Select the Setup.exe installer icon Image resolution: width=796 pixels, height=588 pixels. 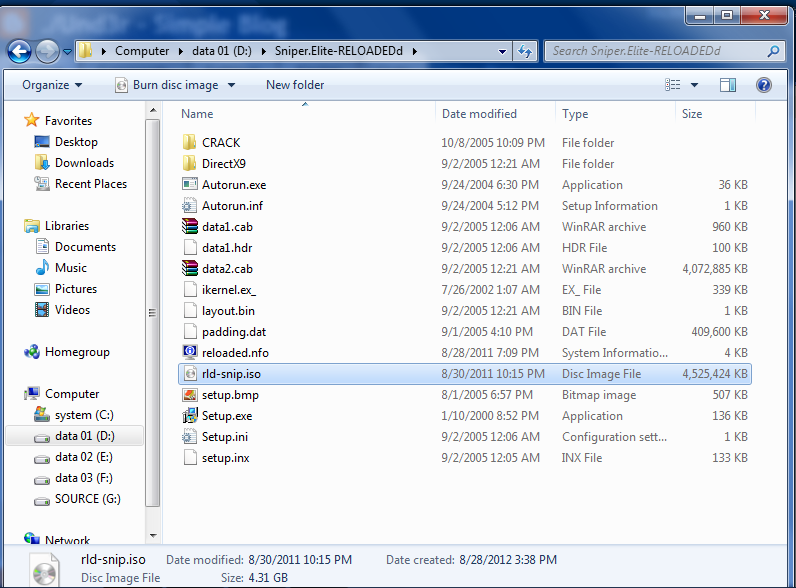pos(189,415)
